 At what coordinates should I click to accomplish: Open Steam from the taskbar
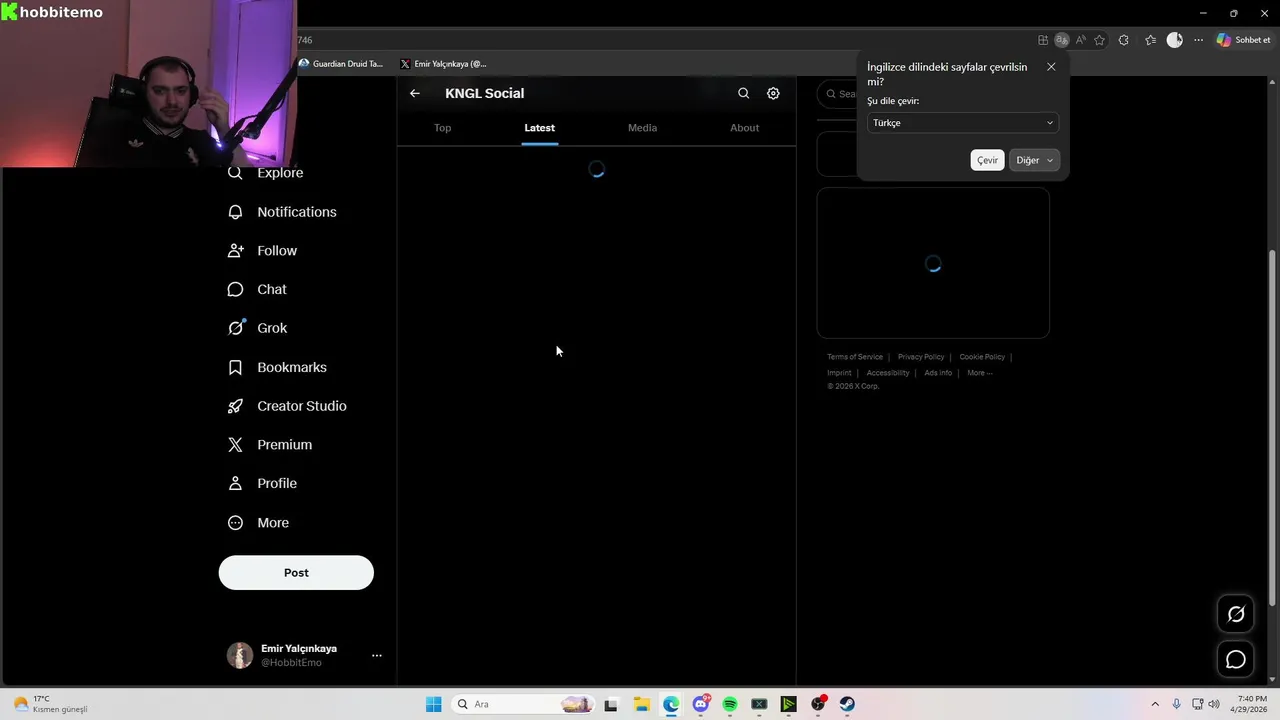[x=847, y=704]
